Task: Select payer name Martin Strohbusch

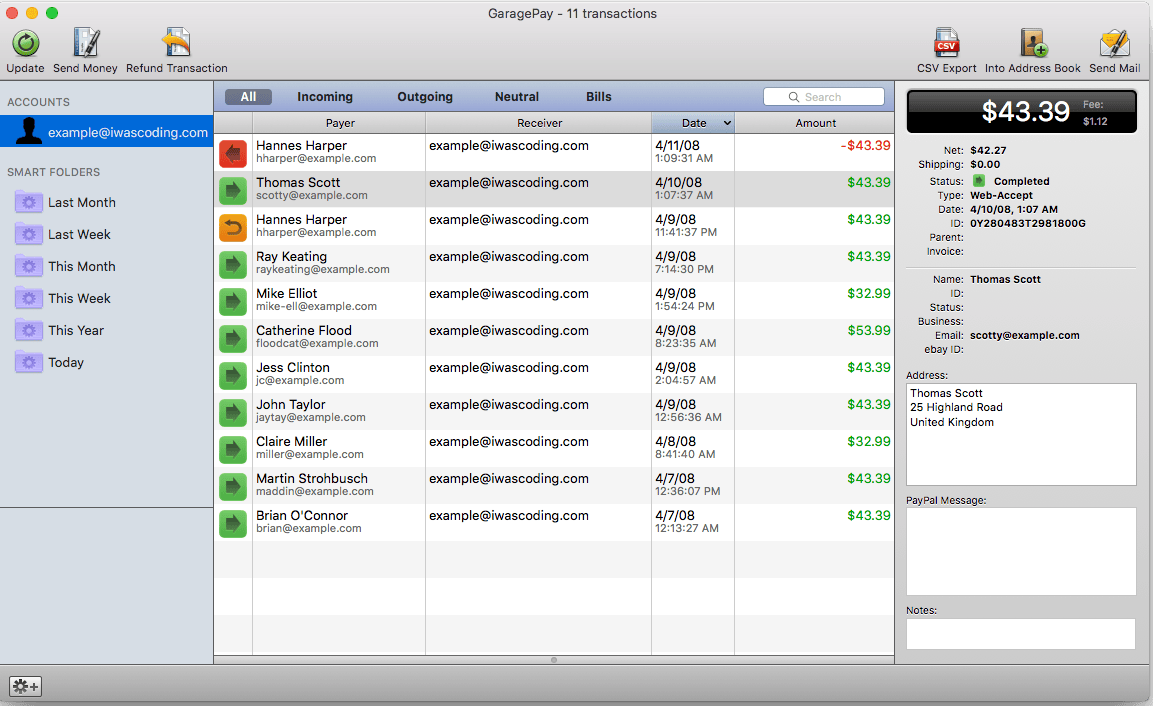Action: [x=312, y=478]
